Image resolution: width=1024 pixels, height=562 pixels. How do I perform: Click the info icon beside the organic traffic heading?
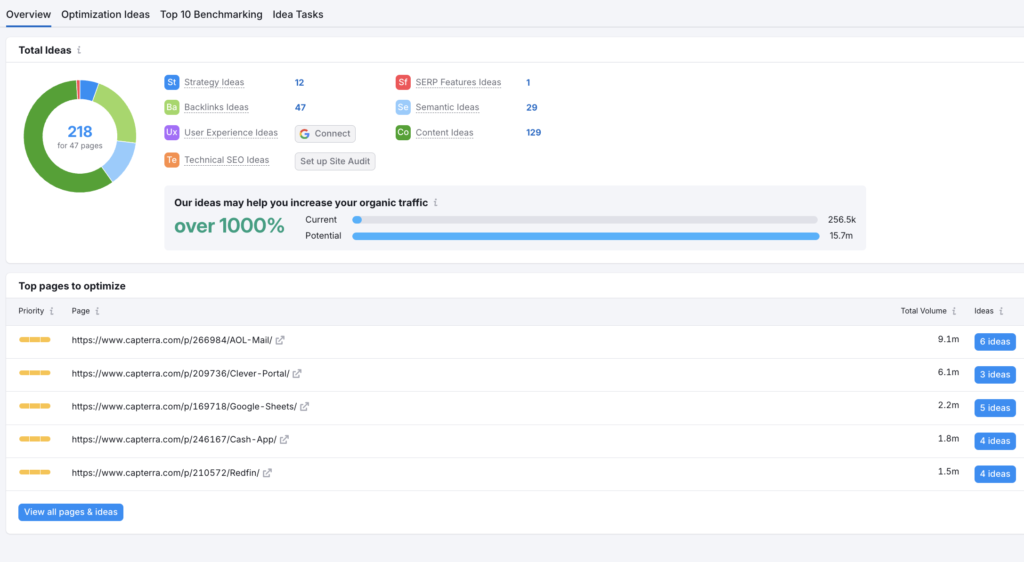click(436, 203)
